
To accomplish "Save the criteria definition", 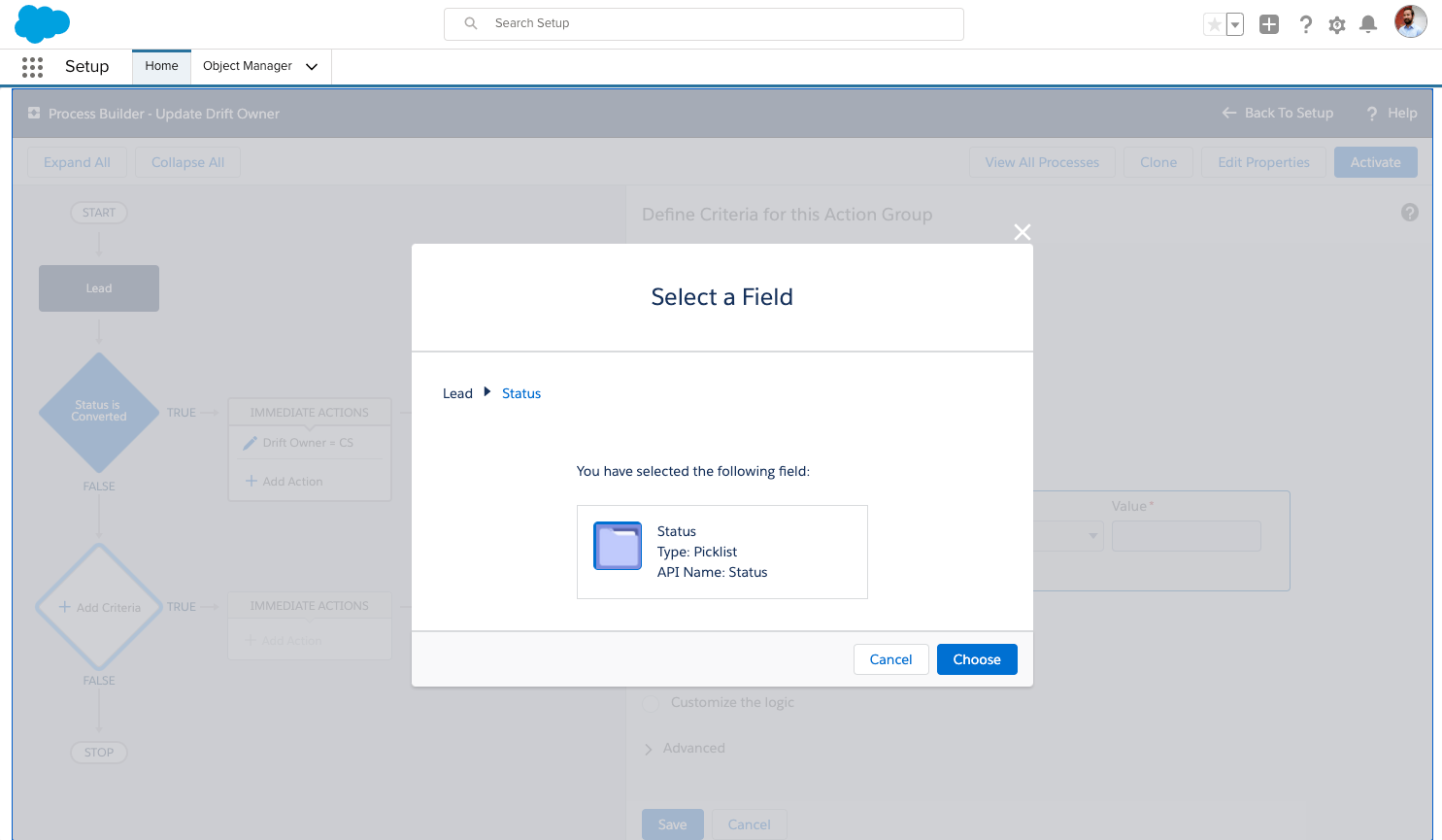I will click(x=672, y=824).
